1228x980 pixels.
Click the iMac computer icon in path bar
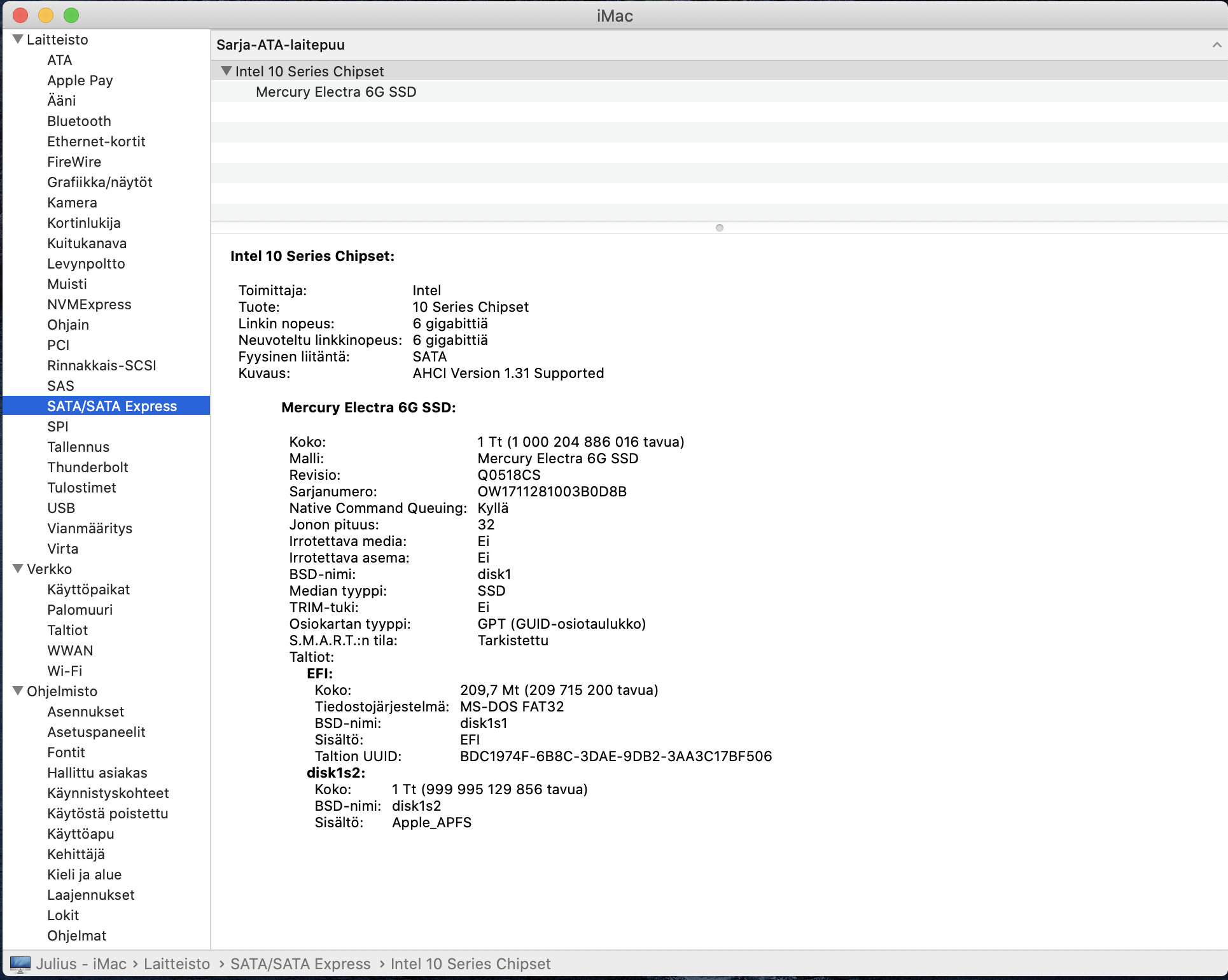click(20, 964)
